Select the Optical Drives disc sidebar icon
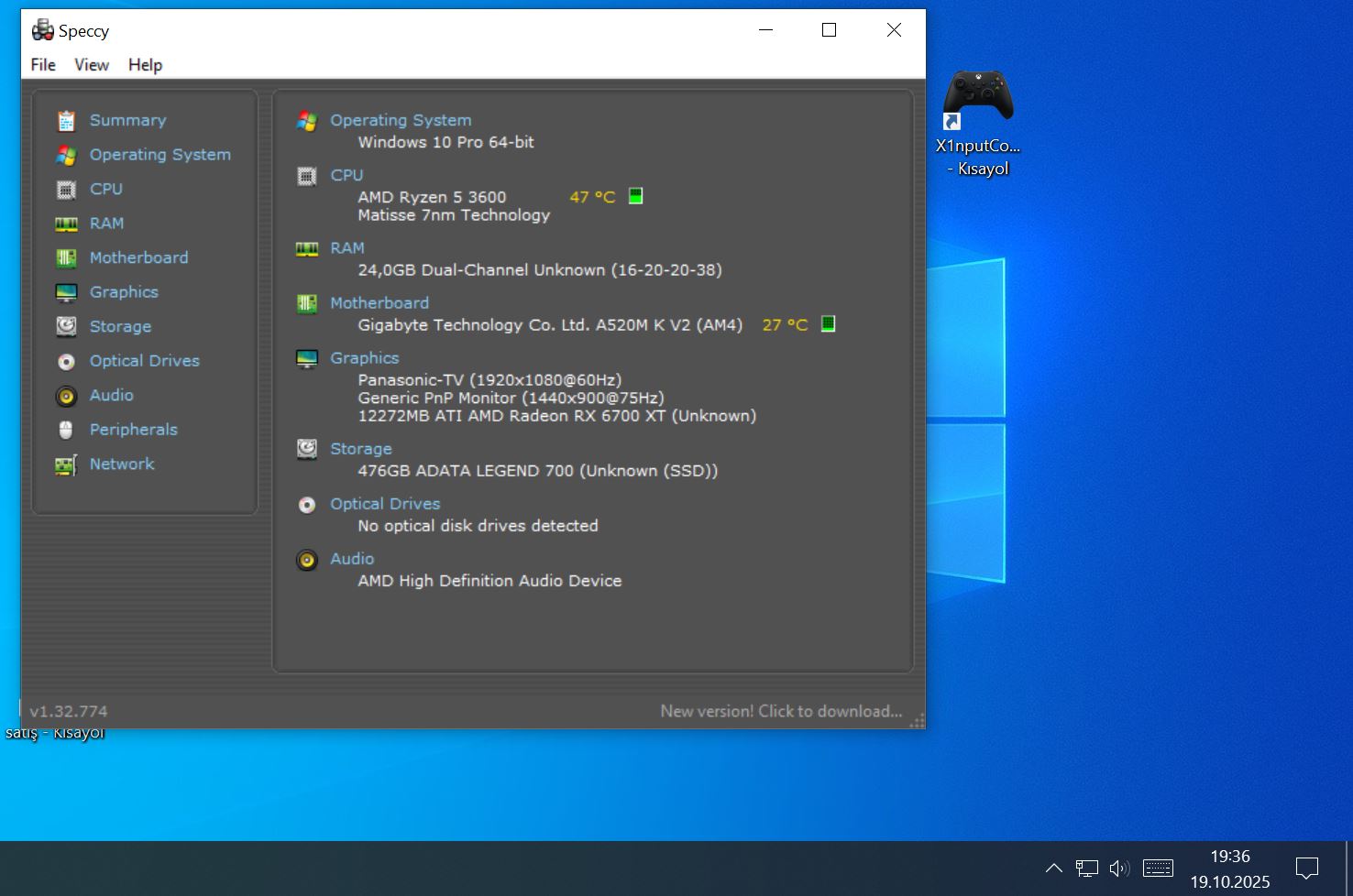 66,361
